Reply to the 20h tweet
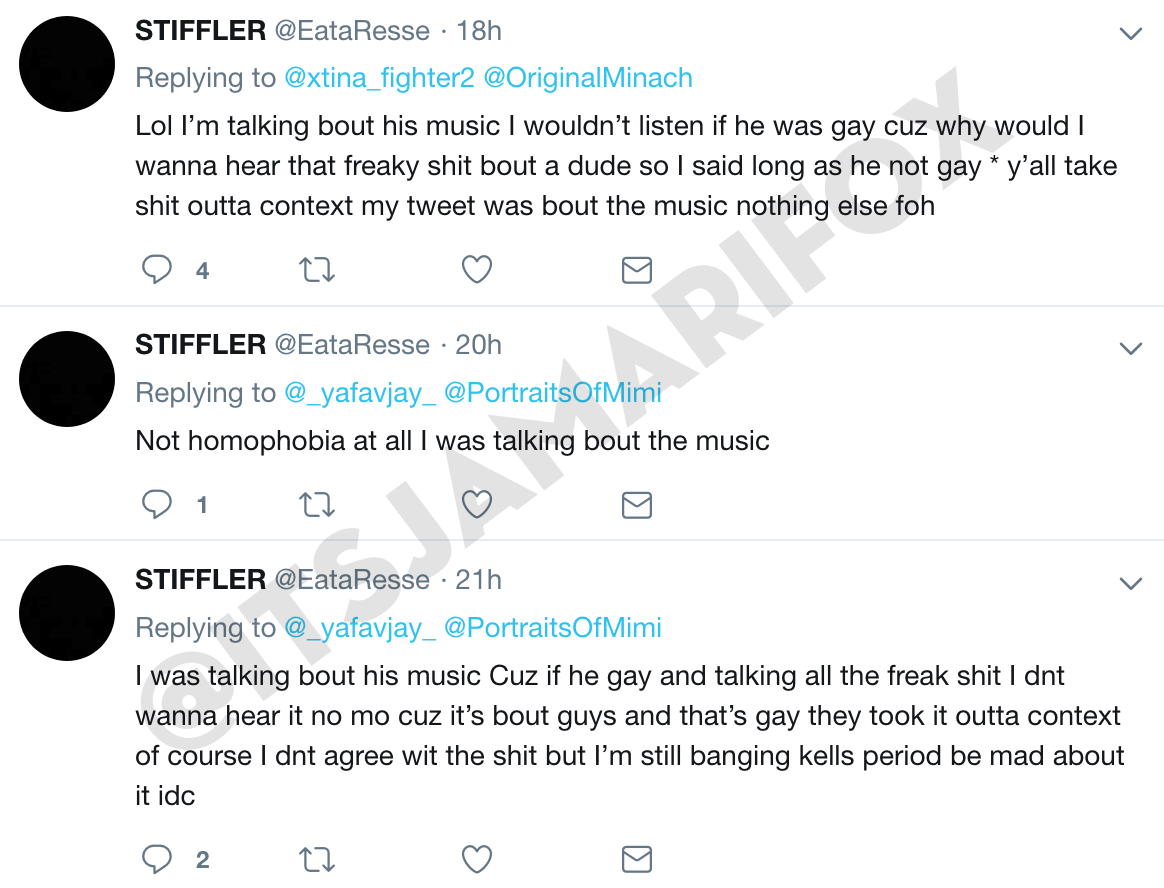The image size is (1164, 888). [157, 505]
